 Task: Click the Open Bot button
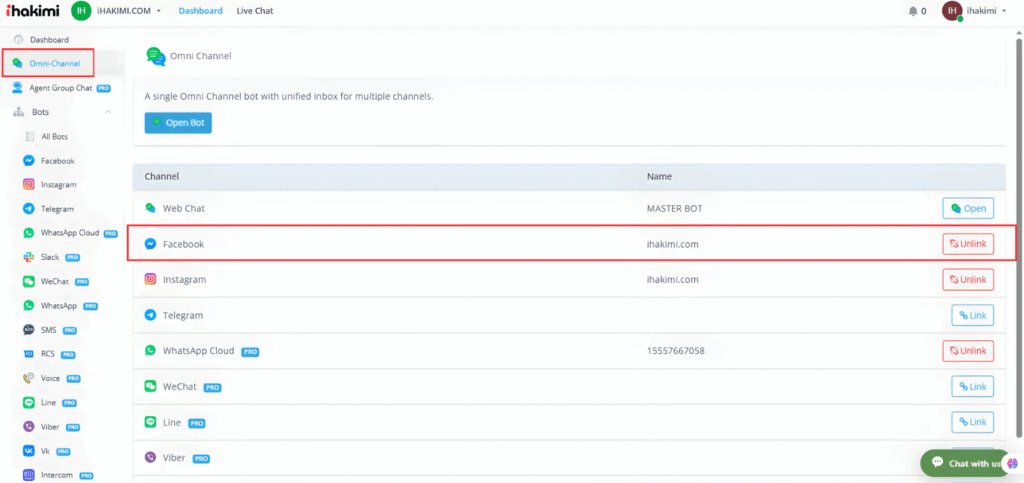pyautogui.click(x=178, y=122)
